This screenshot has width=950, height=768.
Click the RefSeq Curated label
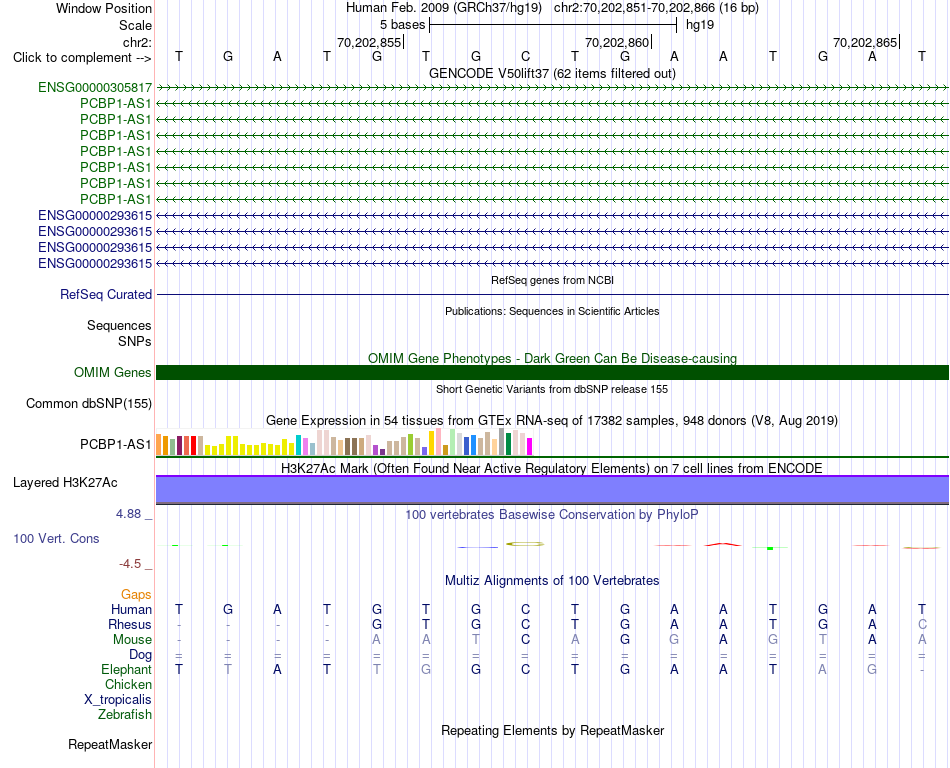click(106, 294)
